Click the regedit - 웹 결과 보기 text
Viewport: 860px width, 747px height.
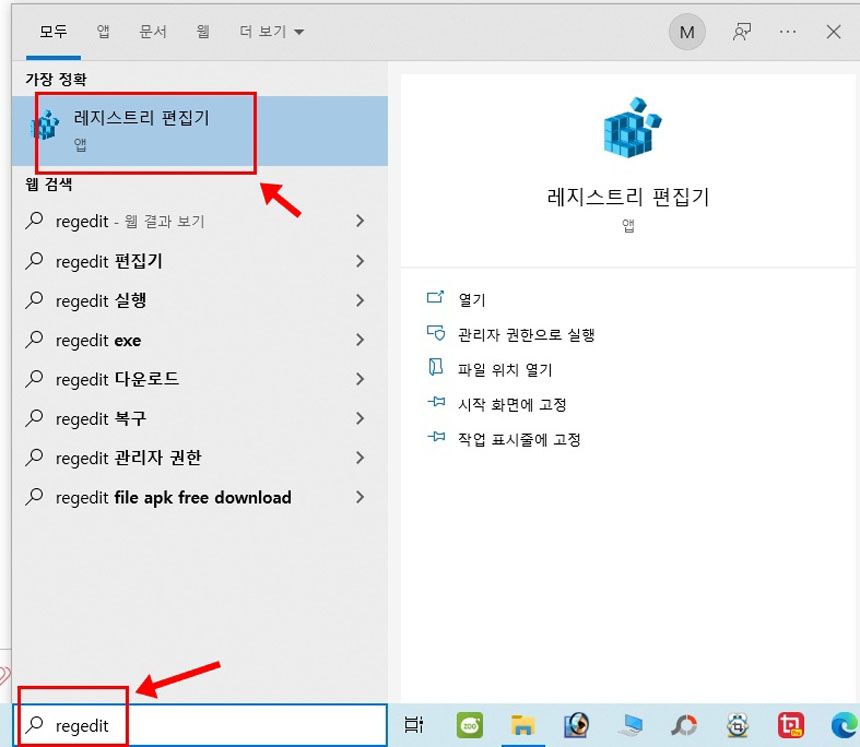[130, 221]
